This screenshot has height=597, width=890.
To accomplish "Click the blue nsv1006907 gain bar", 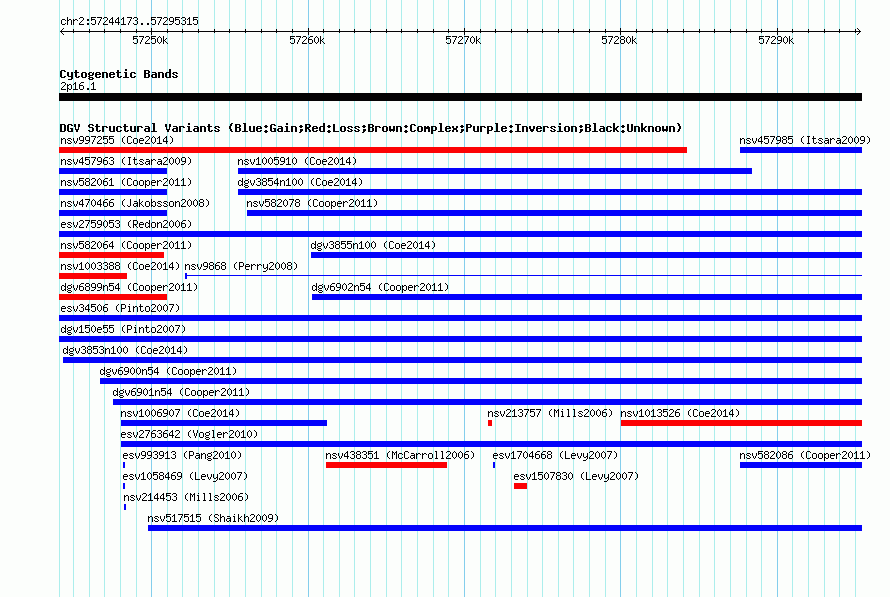I will pyautogui.click(x=224, y=423).
